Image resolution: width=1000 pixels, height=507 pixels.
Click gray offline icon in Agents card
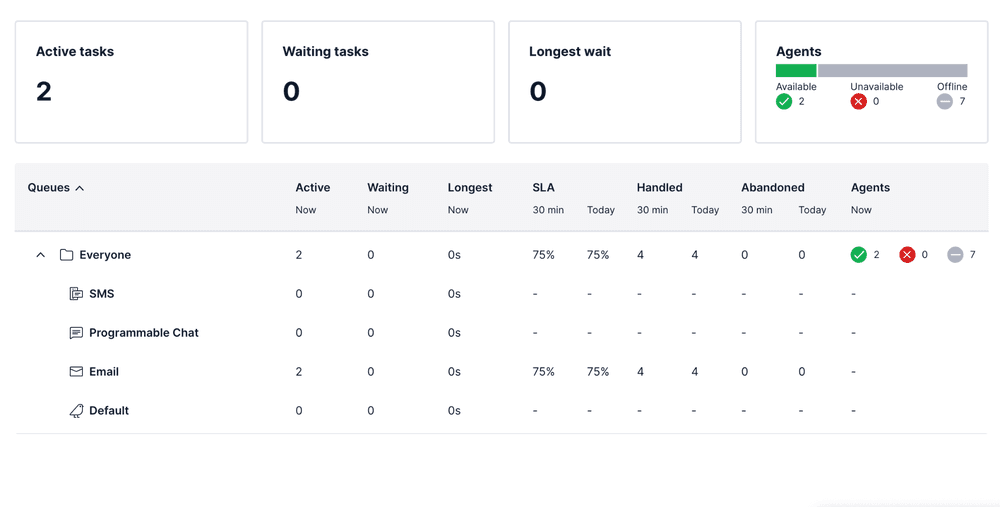[944, 102]
